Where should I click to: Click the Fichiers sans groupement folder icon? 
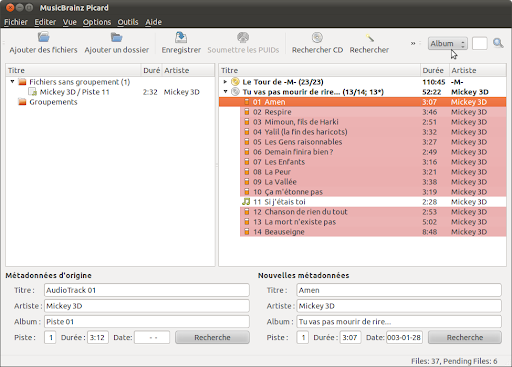[x=22, y=82]
